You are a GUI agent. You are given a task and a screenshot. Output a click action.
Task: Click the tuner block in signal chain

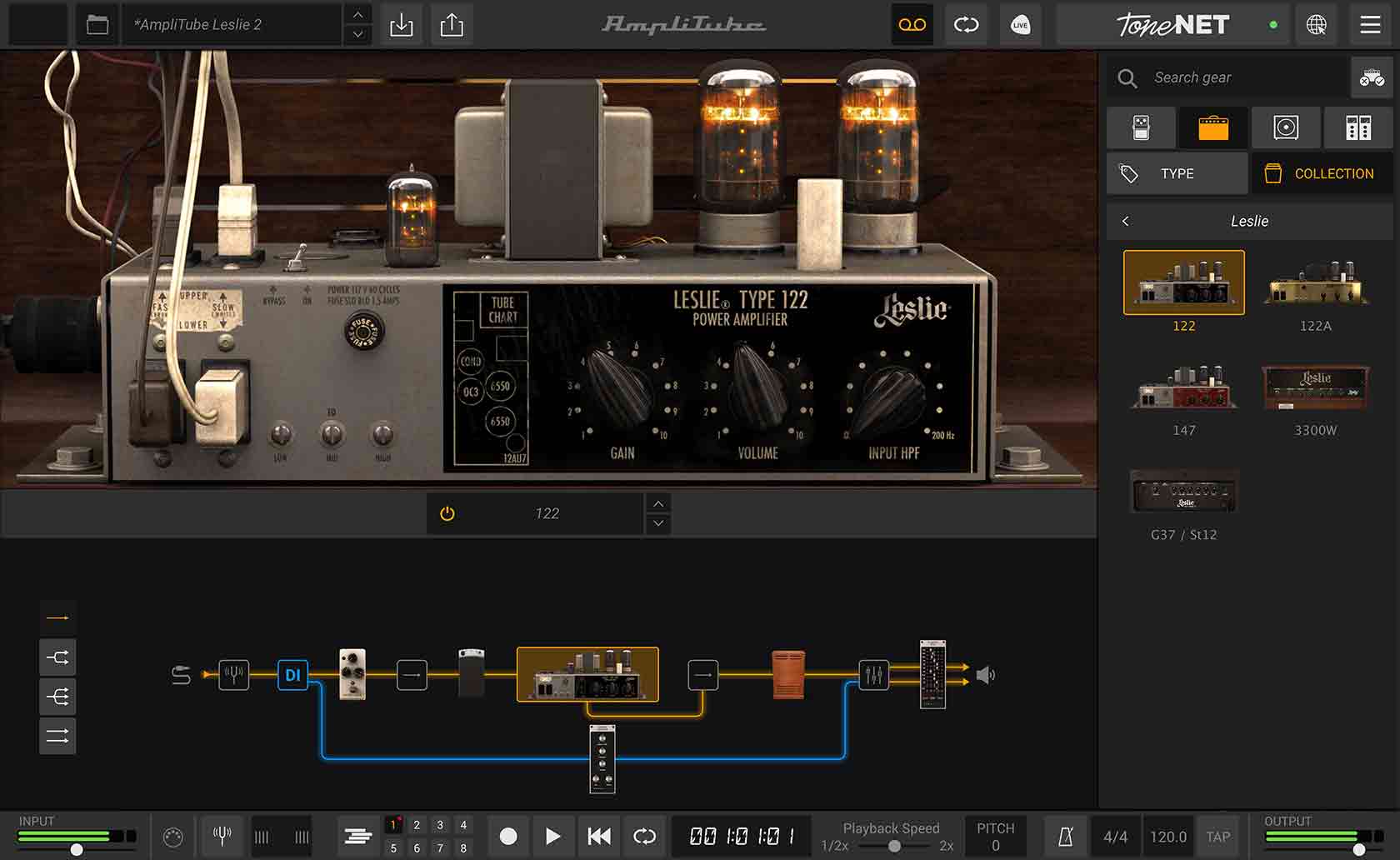(234, 674)
